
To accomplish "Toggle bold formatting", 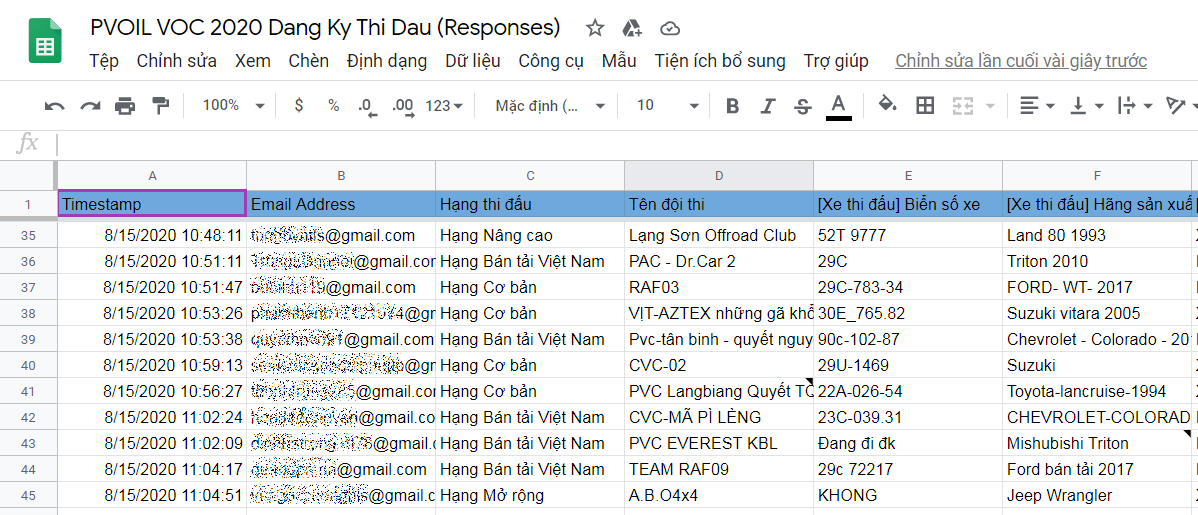I will (x=732, y=106).
